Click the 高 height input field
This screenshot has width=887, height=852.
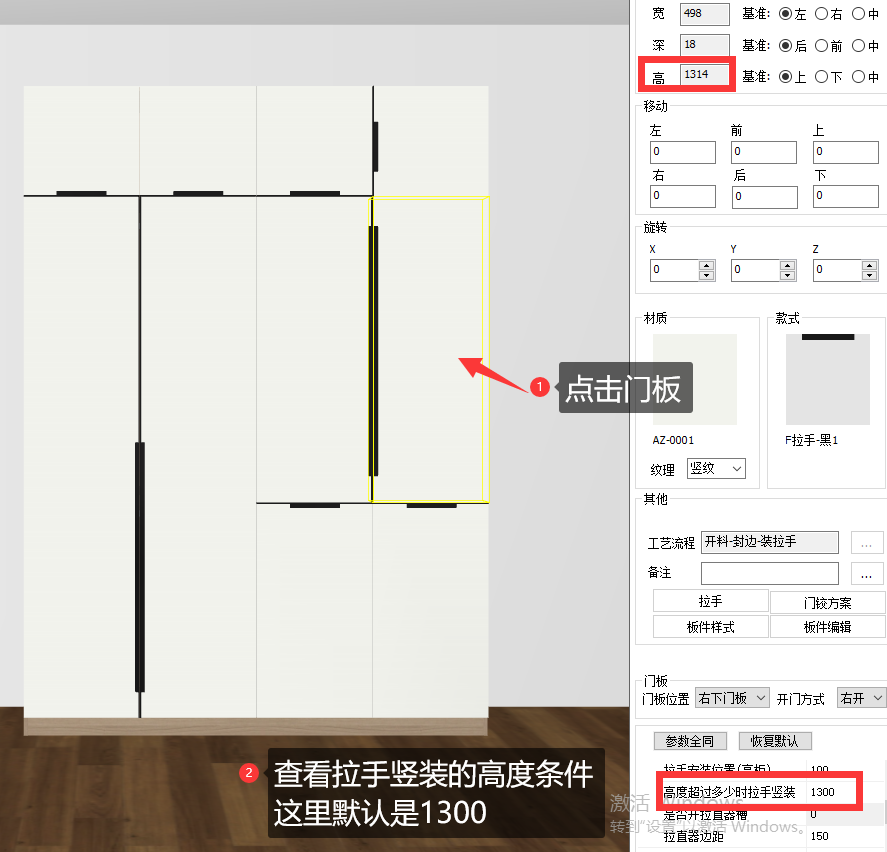point(704,75)
